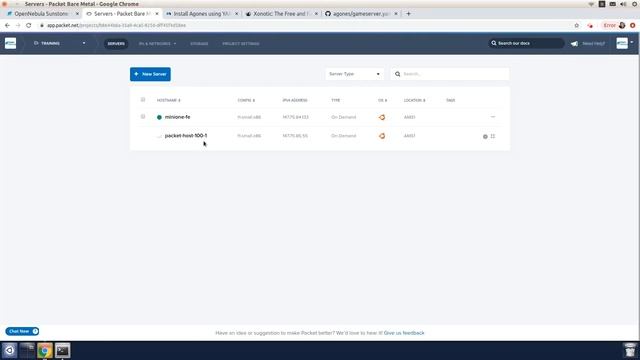Click the announcements megaphone icon
The width and height of the screenshot is (640, 360).
(x=574, y=44)
